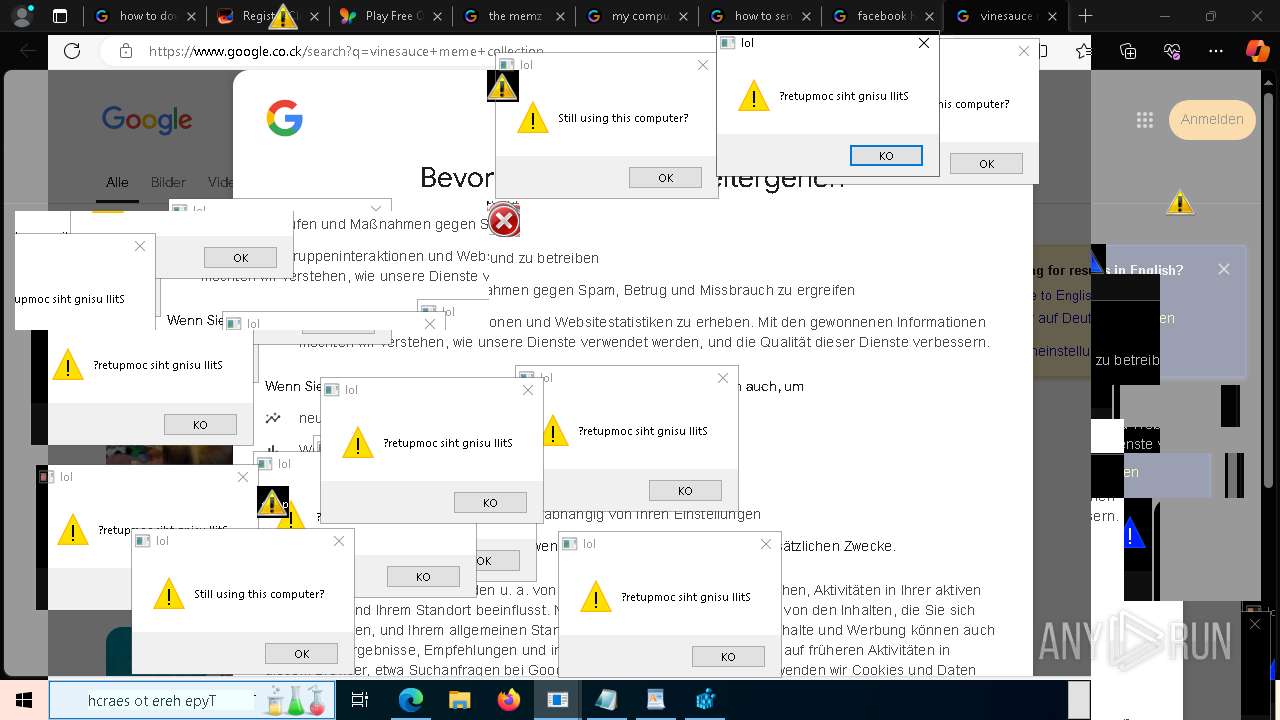Open the blue cubes taskbar icon
The image size is (1280, 720).
point(705,700)
